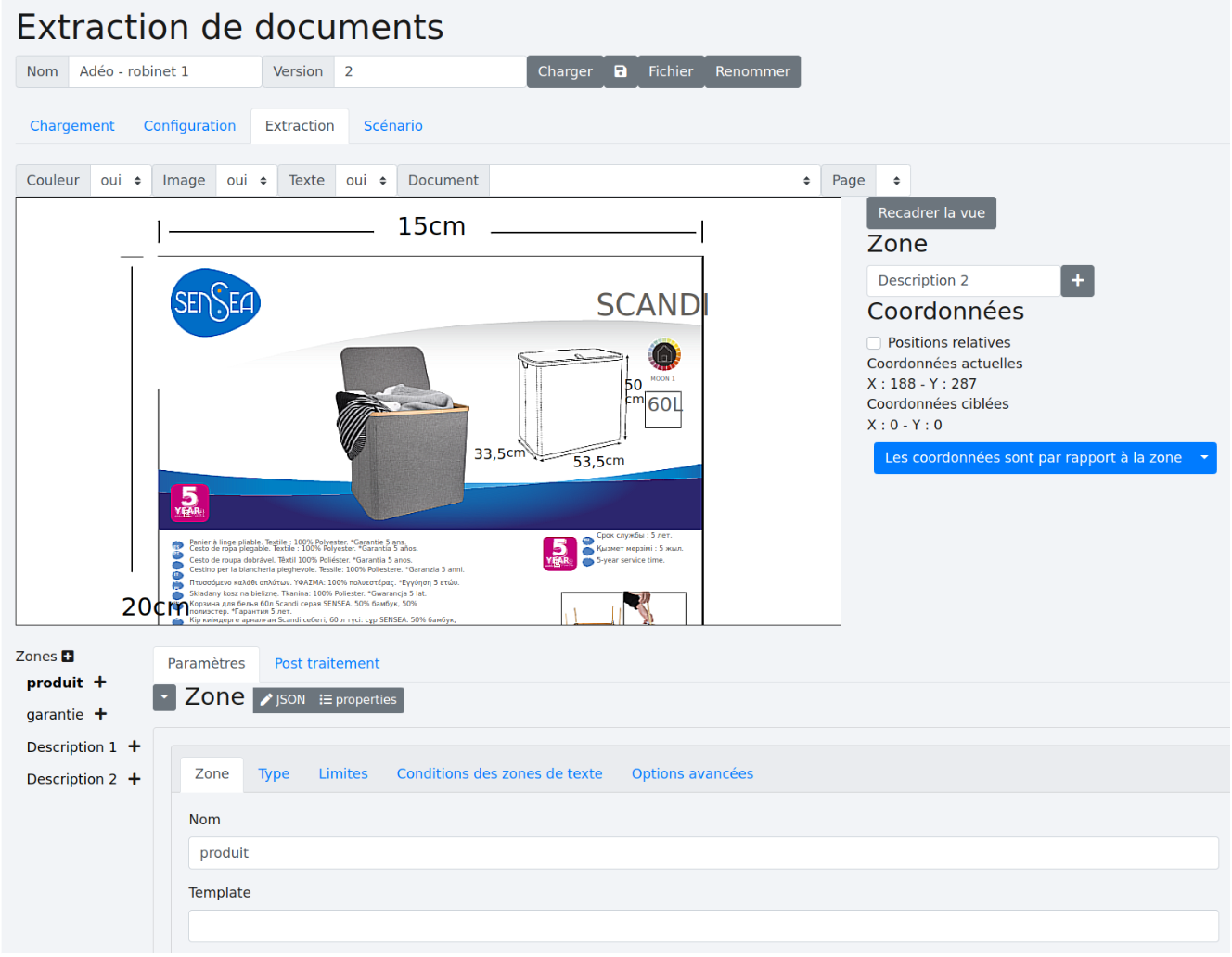Open the Document selection dropdown
The image size is (1232, 957).
(654, 181)
